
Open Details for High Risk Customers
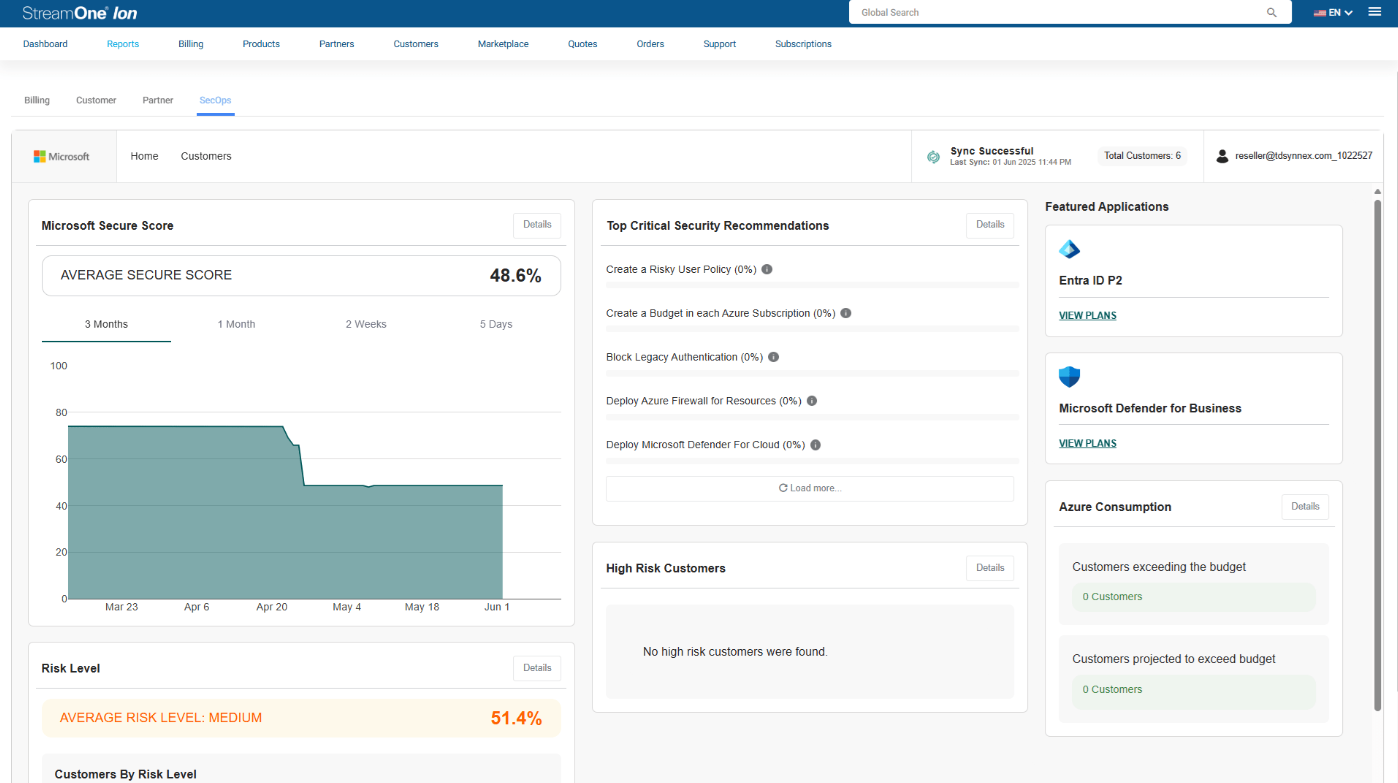click(x=990, y=568)
